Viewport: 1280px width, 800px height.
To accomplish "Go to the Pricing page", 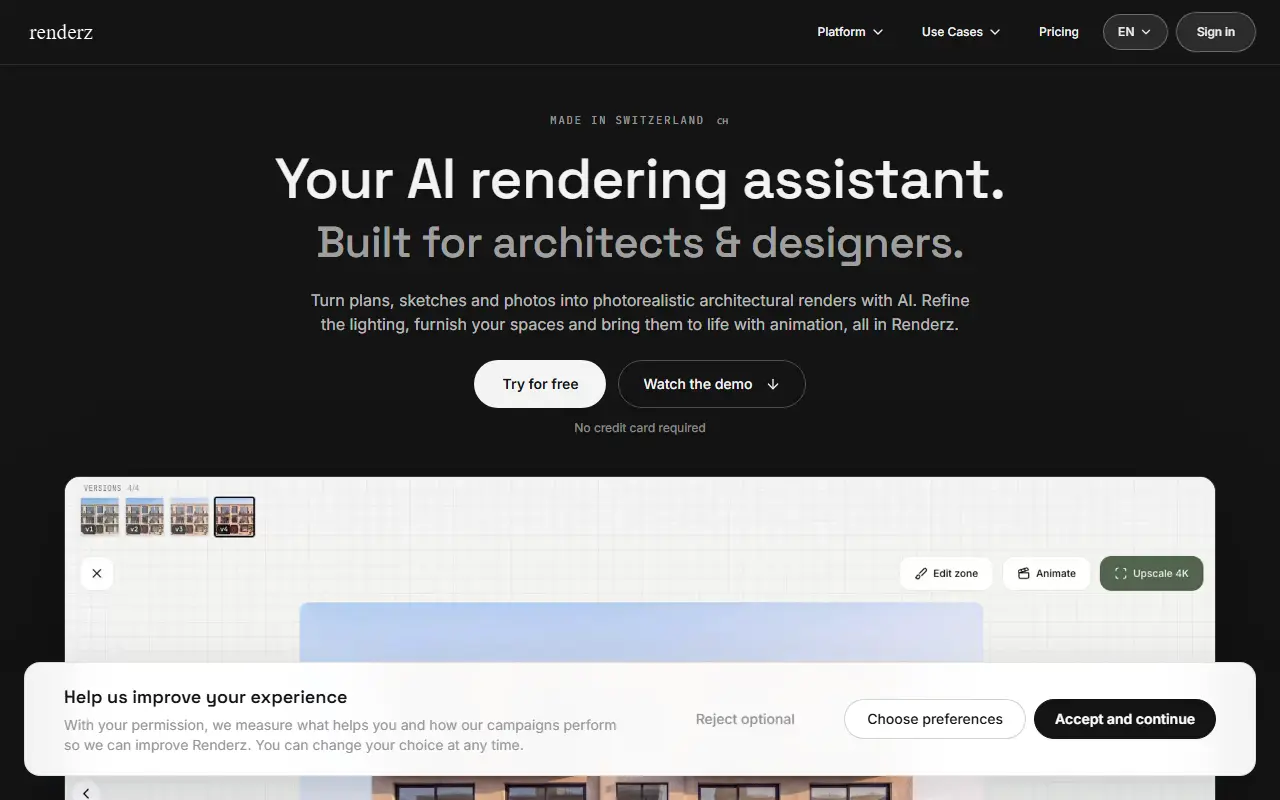I will pos(1058,32).
